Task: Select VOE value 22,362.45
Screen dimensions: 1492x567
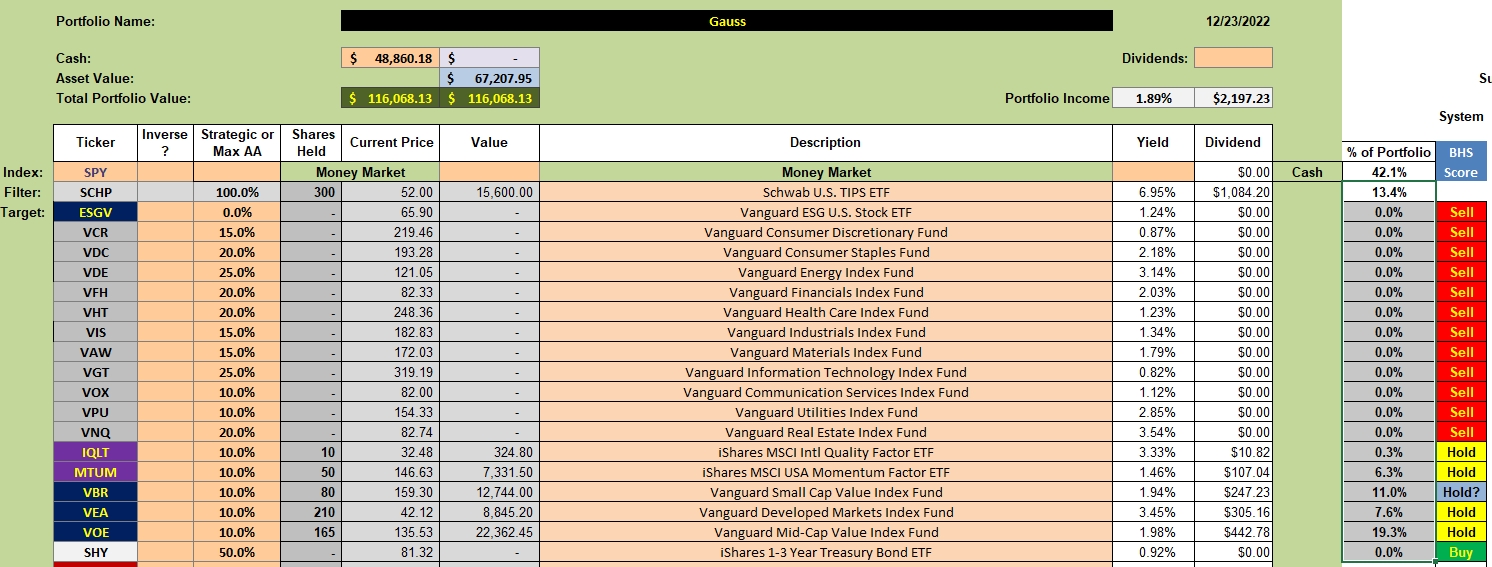Action: pos(490,532)
